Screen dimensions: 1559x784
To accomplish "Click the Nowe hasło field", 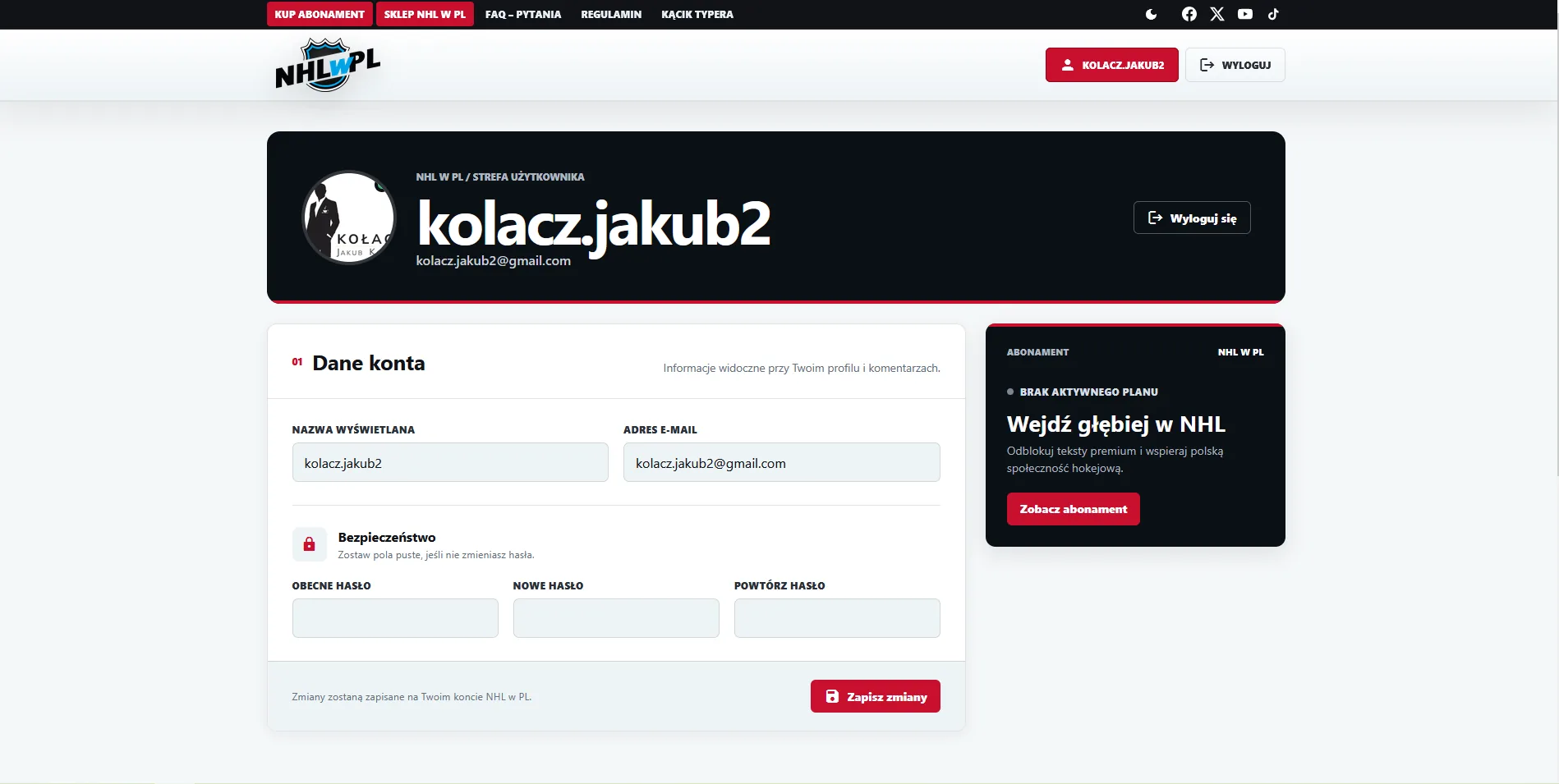I will [616, 618].
